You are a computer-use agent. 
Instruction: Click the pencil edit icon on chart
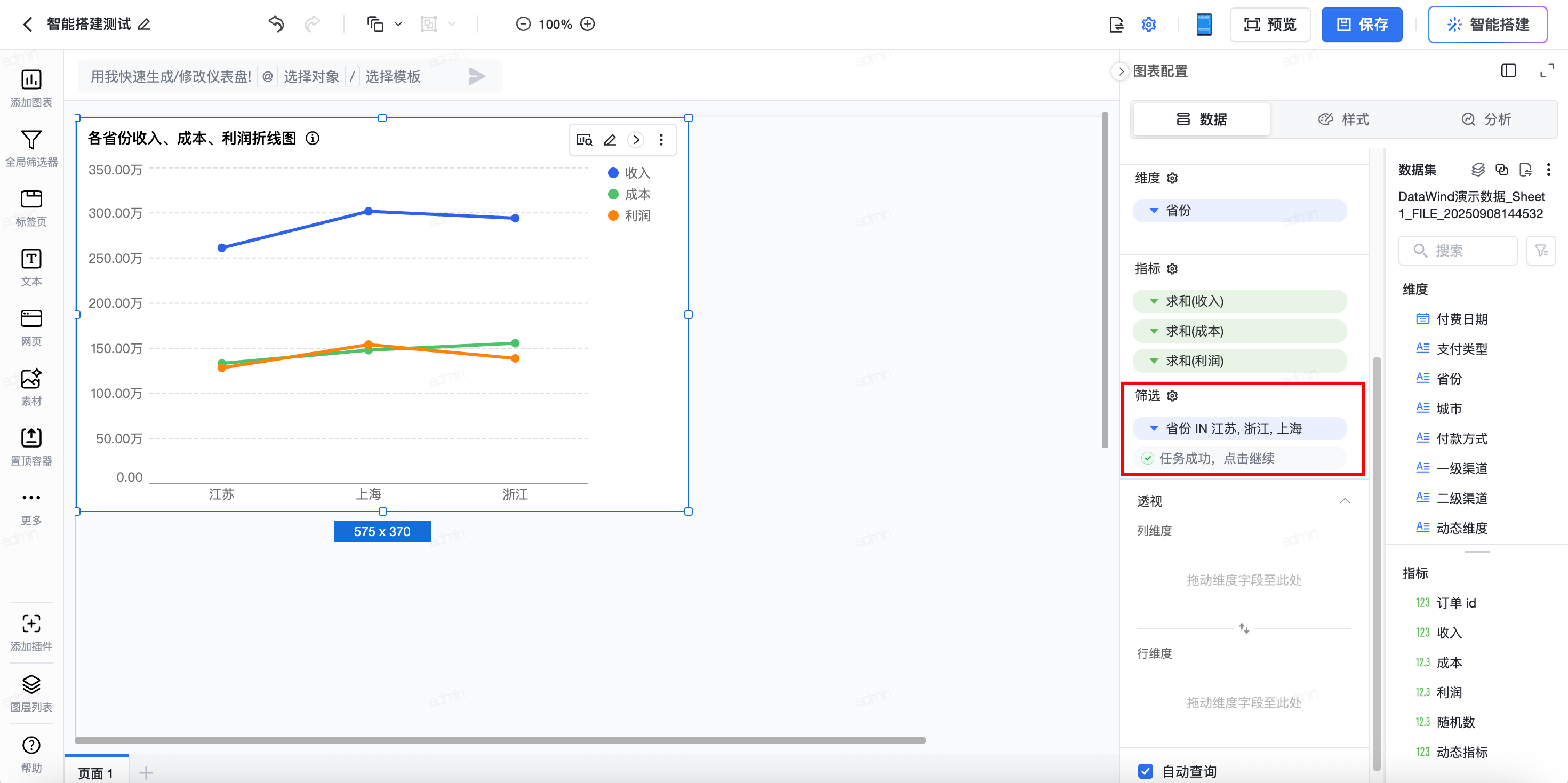(x=610, y=140)
